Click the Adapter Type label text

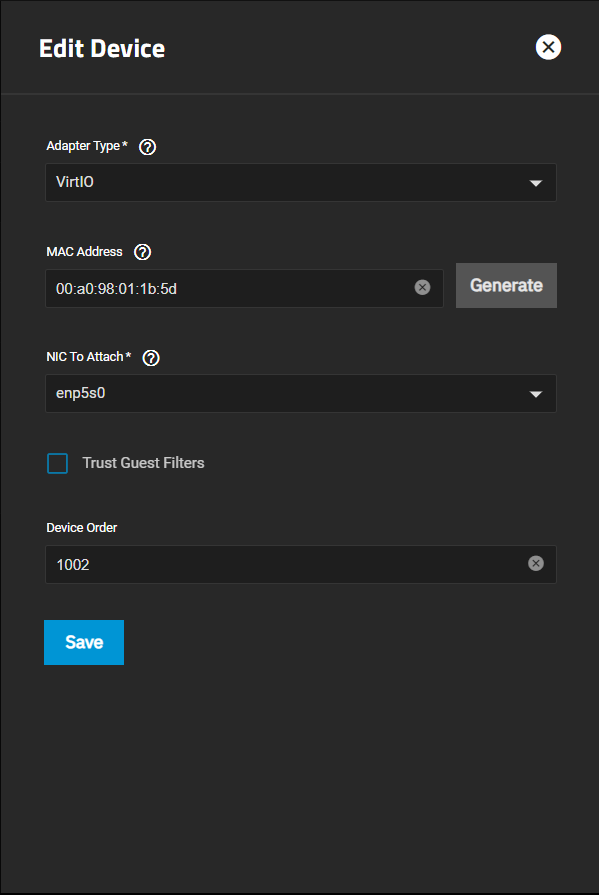tap(83, 146)
